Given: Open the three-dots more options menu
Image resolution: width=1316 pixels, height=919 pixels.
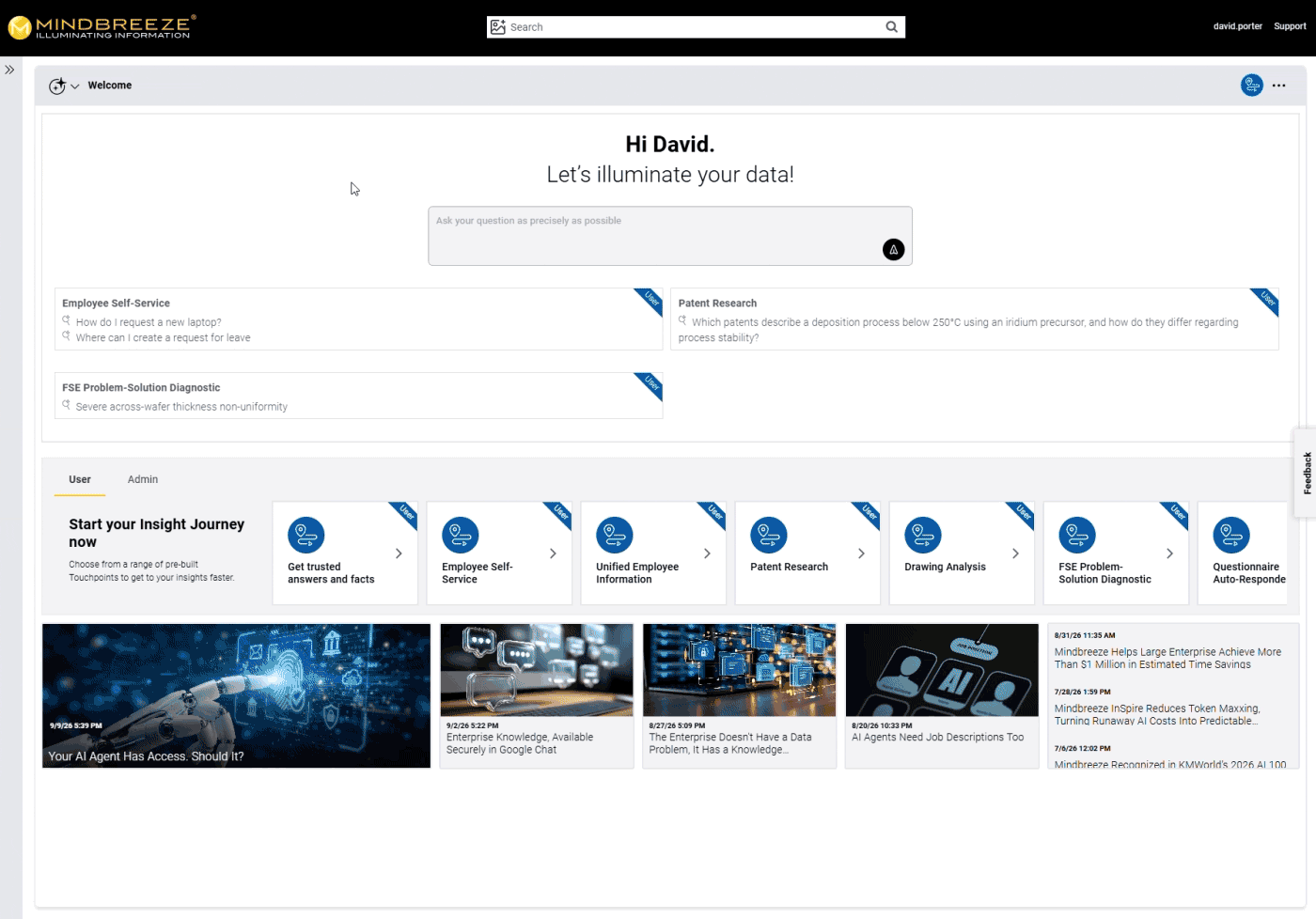Looking at the screenshot, I should pos(1279,86).
